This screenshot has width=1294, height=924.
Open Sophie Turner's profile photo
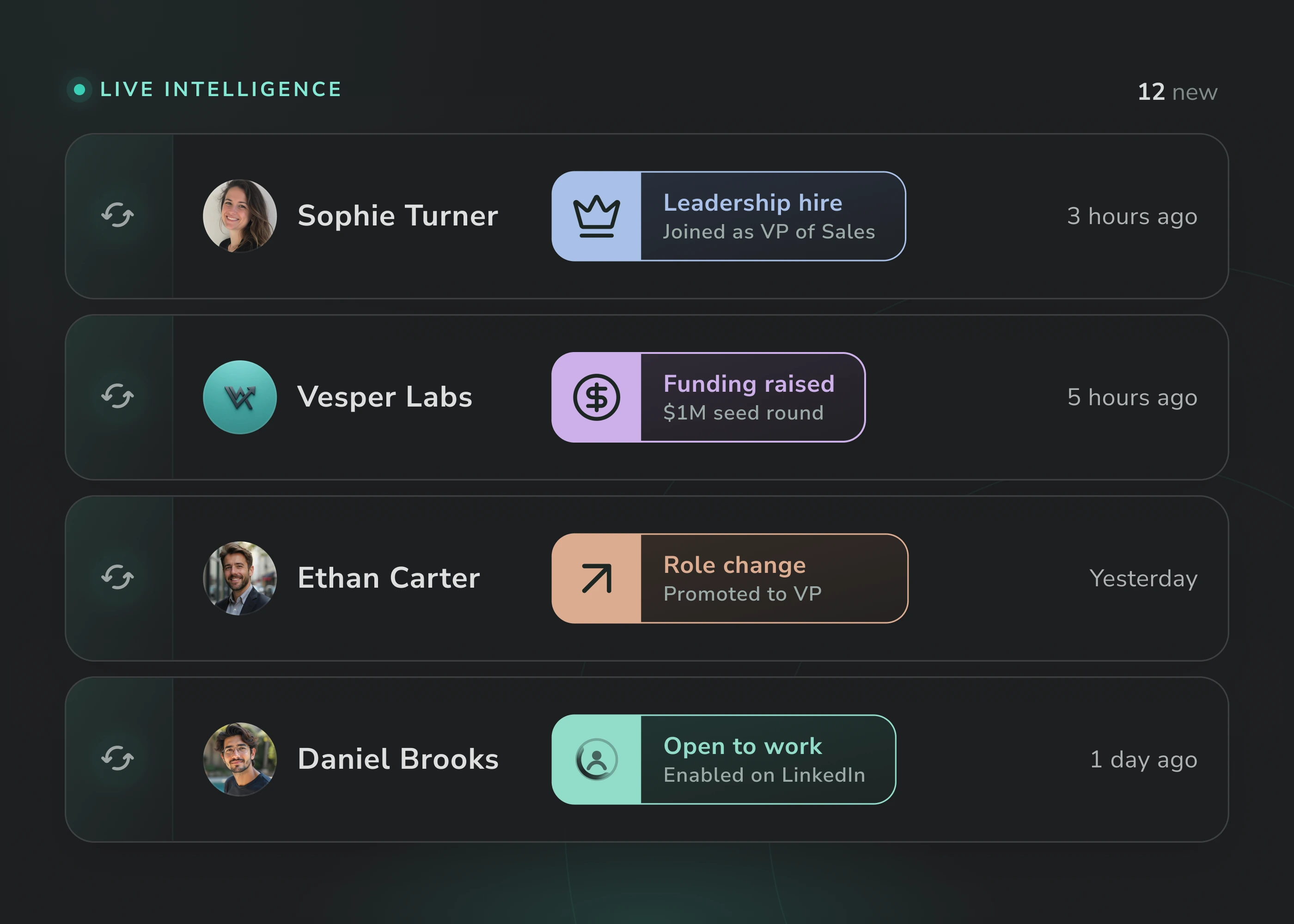click(x=239, y=216)
